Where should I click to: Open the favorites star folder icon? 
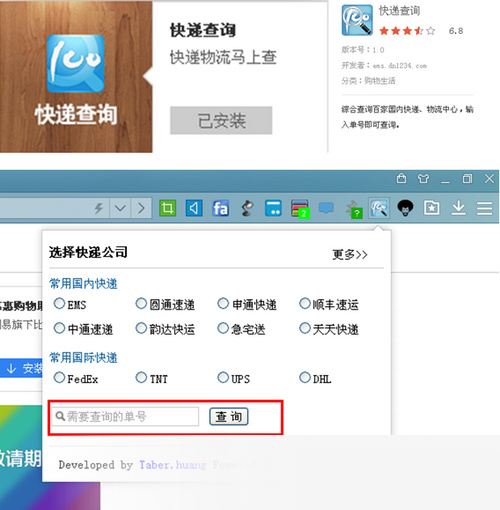(x=432, y=208)
